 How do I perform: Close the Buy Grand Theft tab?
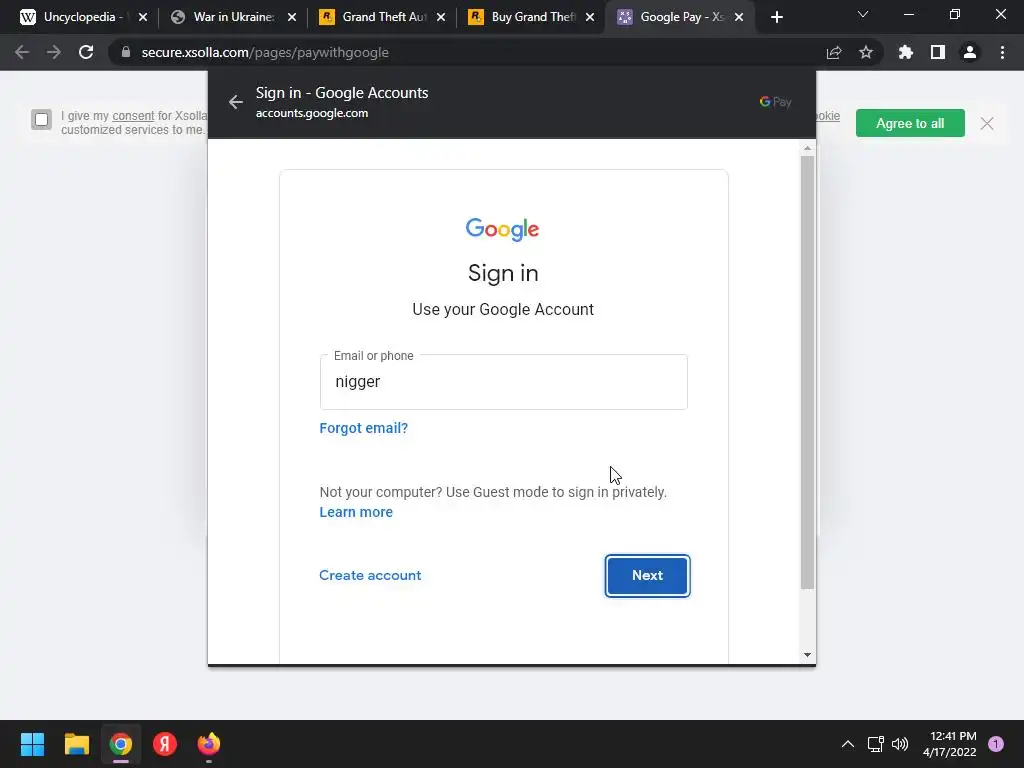(590, 17)
